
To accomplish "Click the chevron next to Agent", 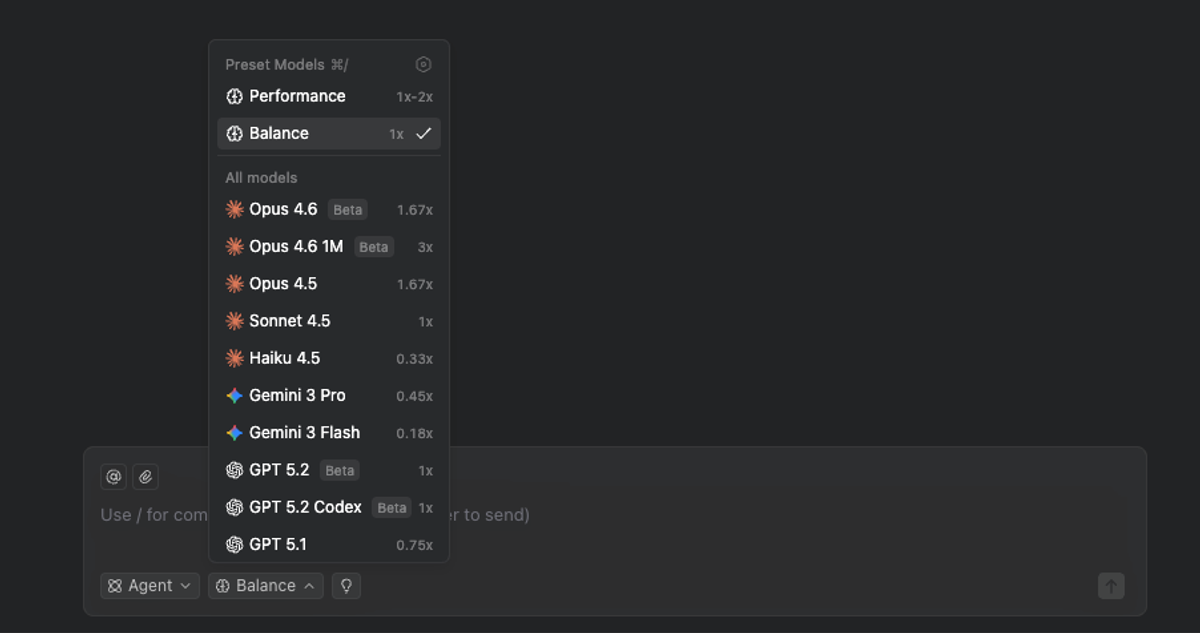I will [186, 586].
